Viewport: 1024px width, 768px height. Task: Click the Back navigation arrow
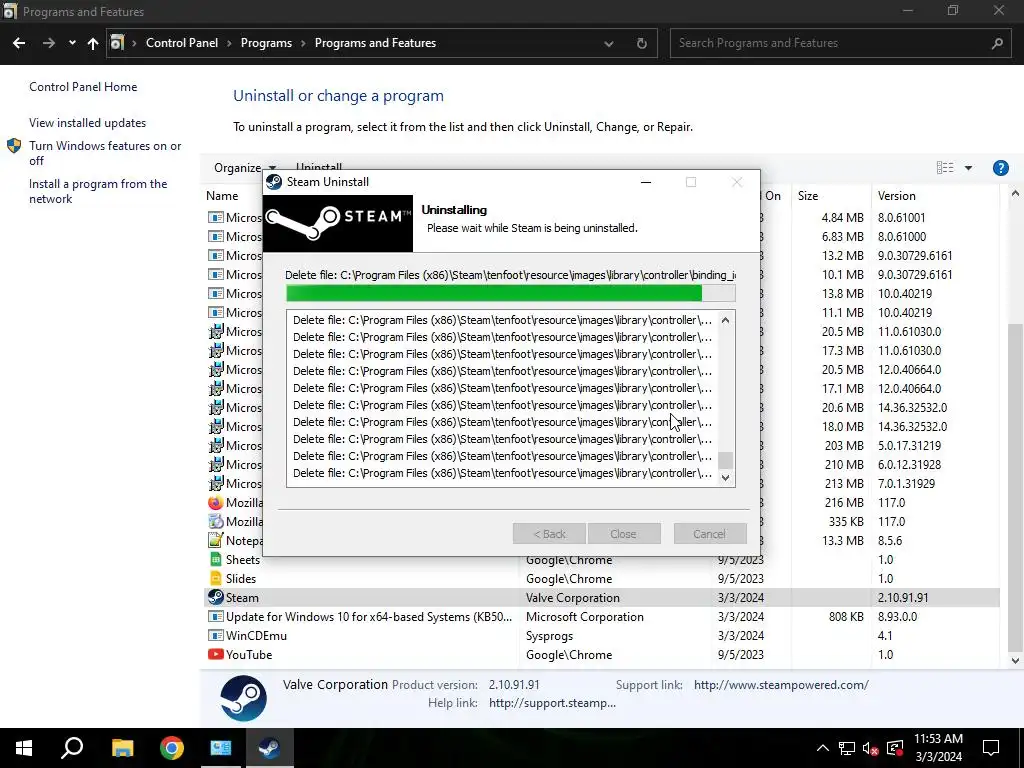click(19, 43)
